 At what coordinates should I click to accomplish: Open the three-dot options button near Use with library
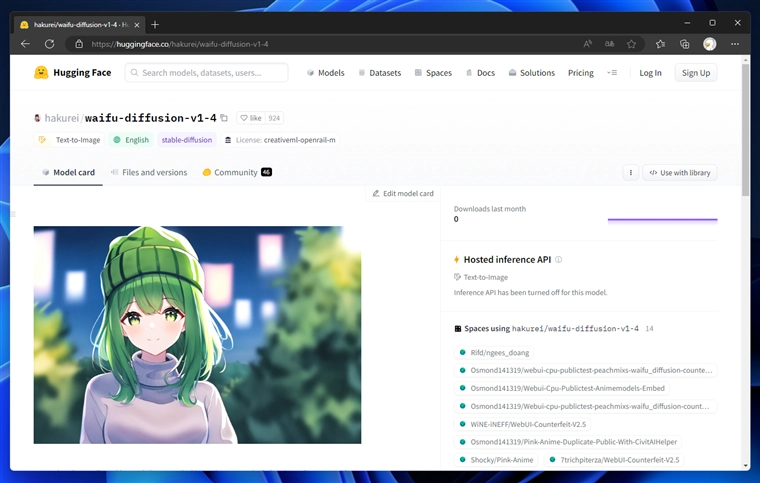tap(631, 172)
